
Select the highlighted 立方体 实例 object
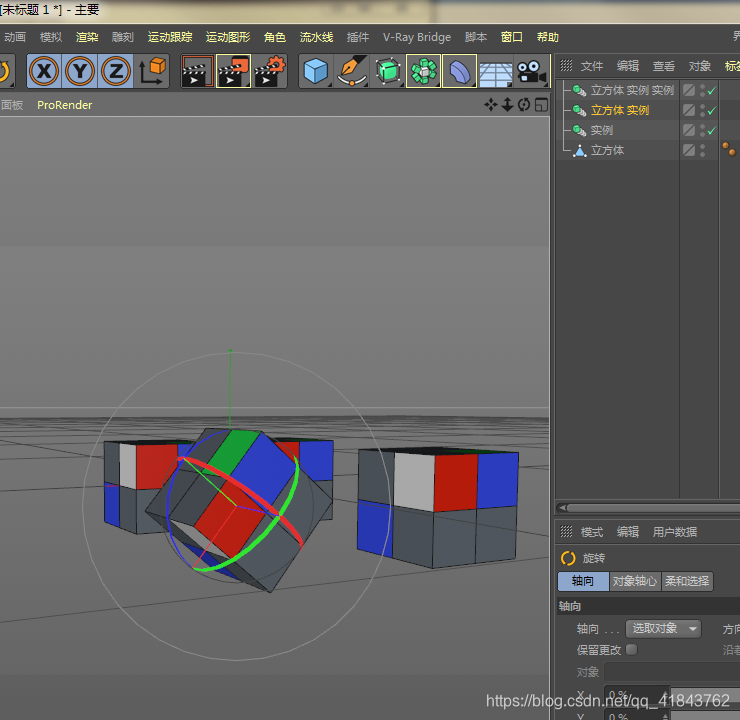click(x=620, y=110)
